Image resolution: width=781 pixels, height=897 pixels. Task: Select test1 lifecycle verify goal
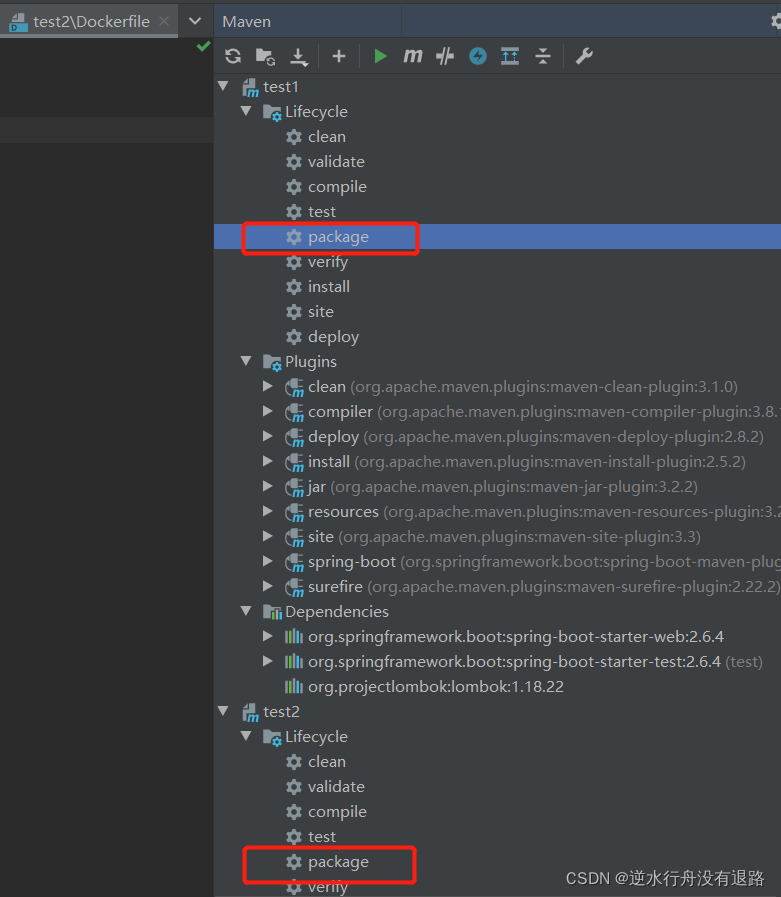click(x=328, y=262)
